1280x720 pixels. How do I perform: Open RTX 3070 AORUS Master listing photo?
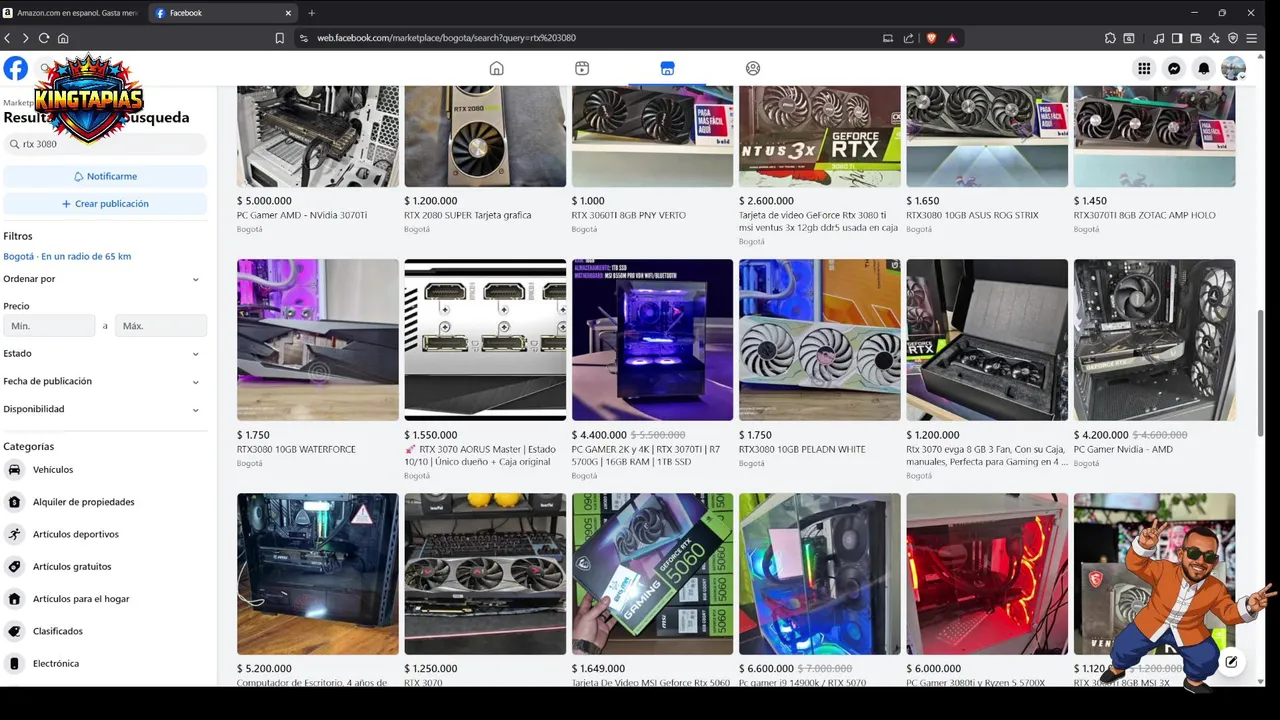pos(485,340)
